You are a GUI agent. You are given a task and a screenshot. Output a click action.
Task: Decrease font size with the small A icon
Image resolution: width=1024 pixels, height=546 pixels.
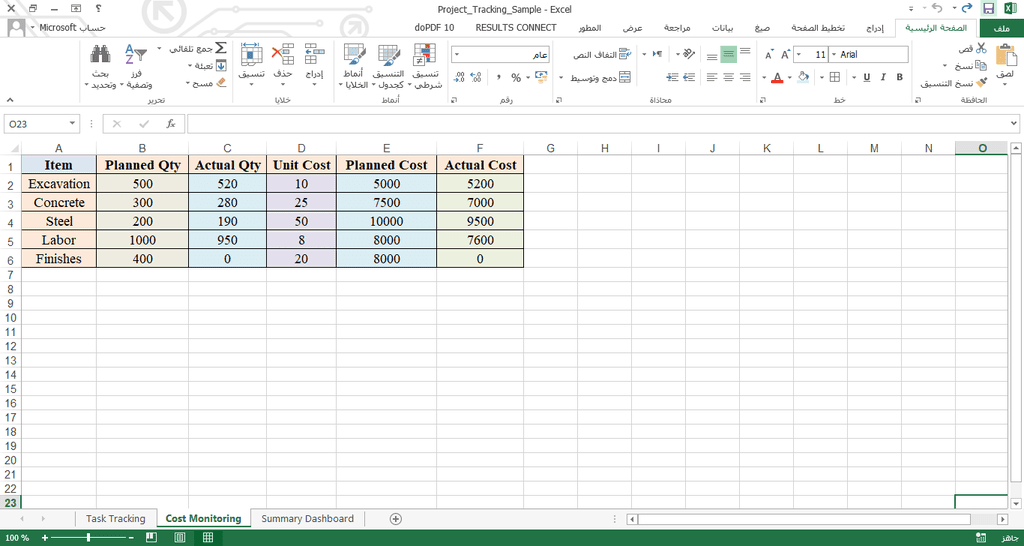[769, 56]
